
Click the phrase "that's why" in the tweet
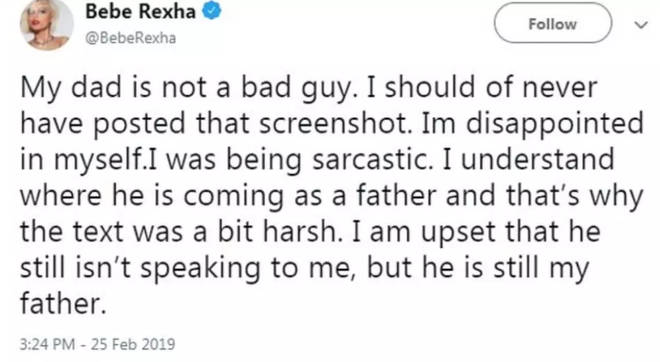pos(575,197)
